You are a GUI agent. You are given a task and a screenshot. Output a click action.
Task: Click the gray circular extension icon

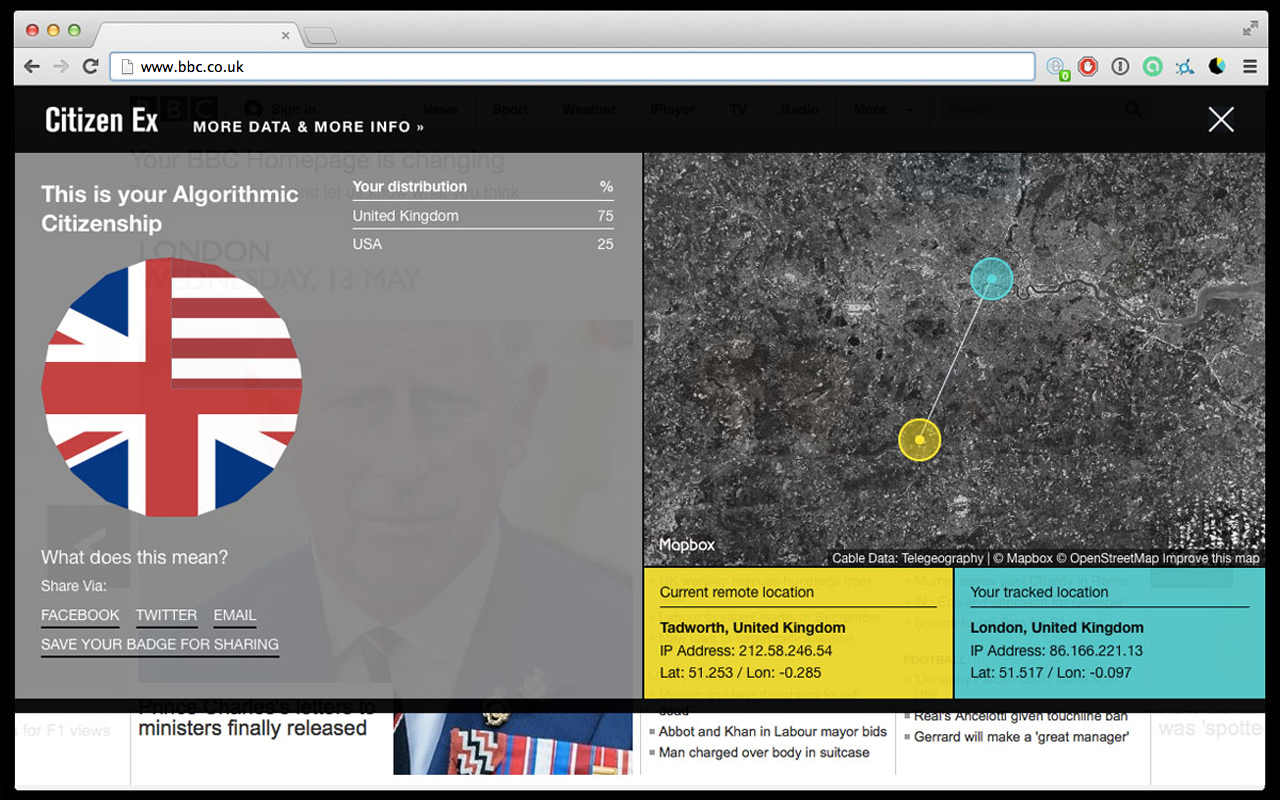1120,67
